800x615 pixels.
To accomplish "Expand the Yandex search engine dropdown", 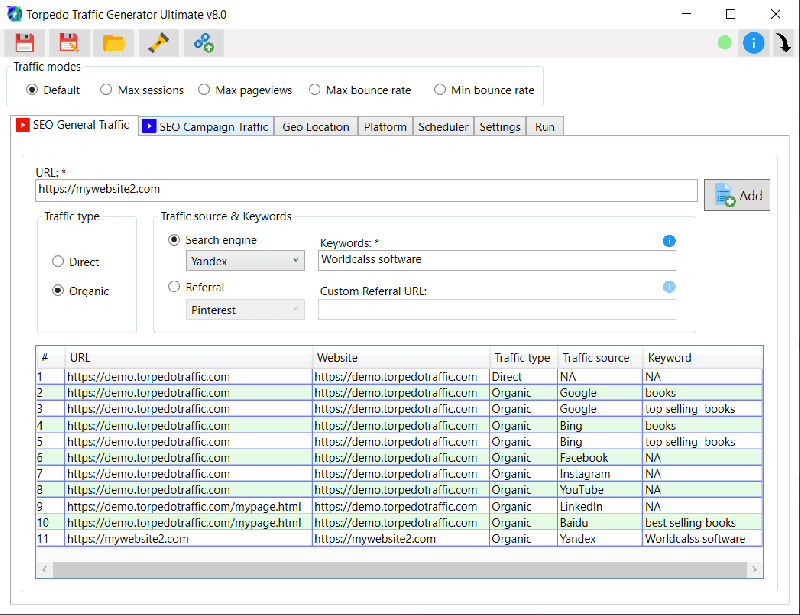I will (245, 261).
